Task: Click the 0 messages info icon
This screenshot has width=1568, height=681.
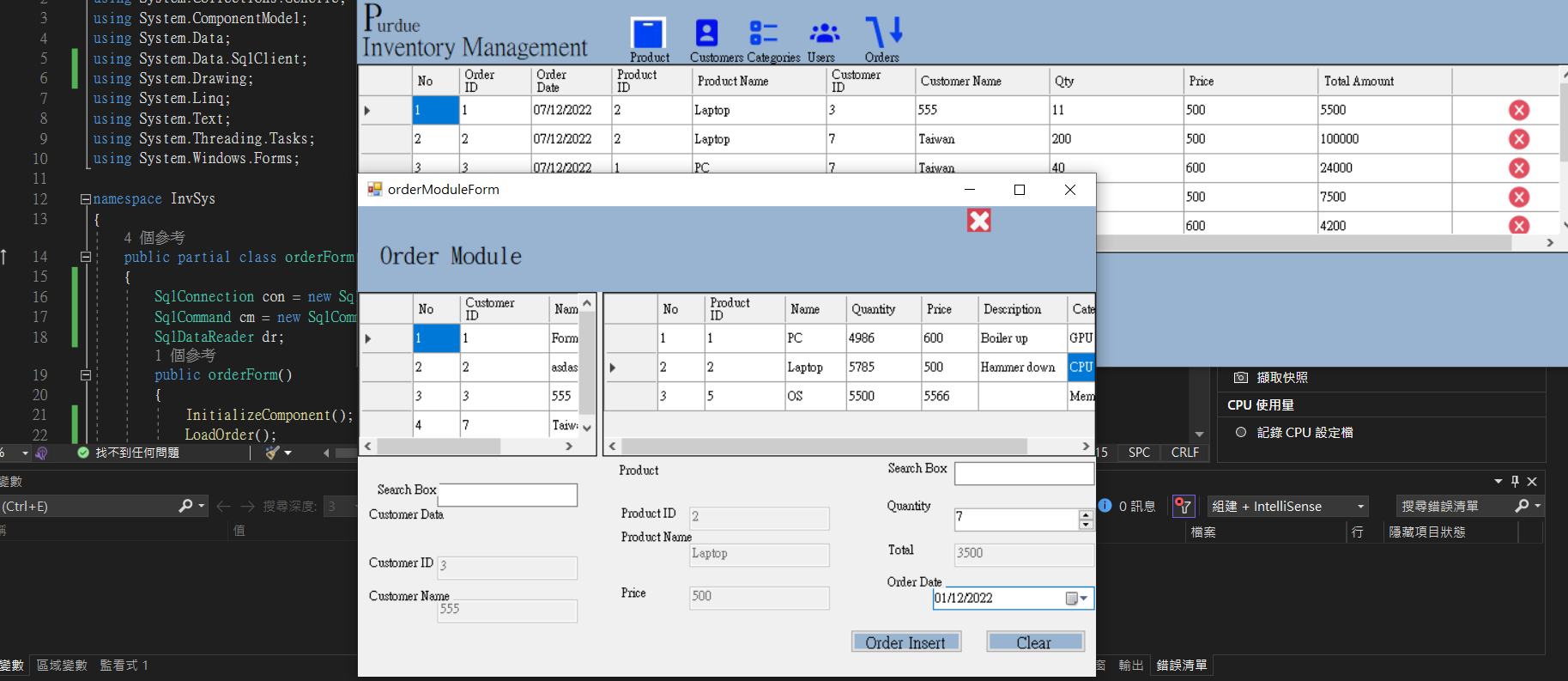Action: (x=1105, y=506)
